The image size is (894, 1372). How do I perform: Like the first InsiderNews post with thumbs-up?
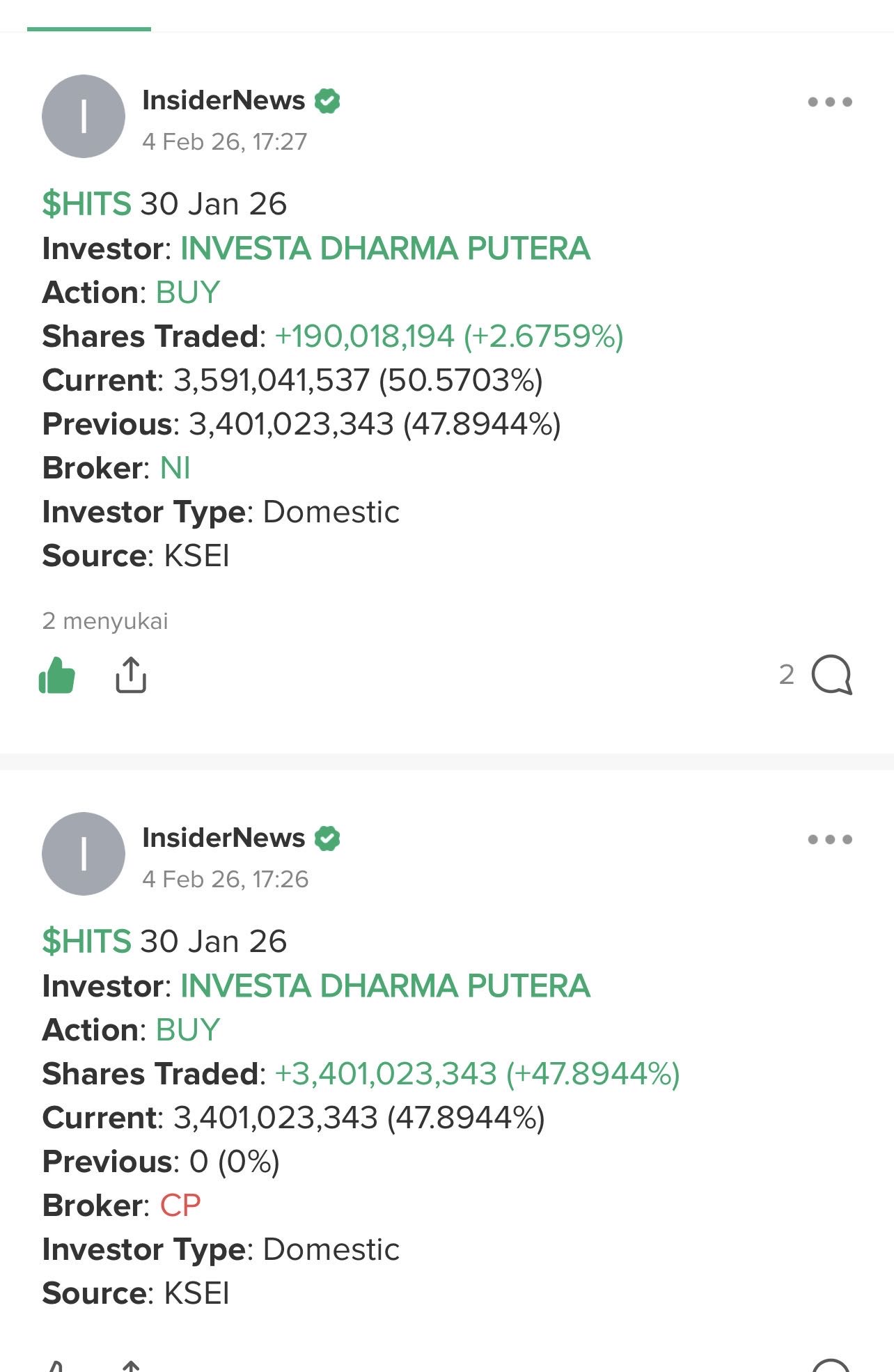(57, 676)
